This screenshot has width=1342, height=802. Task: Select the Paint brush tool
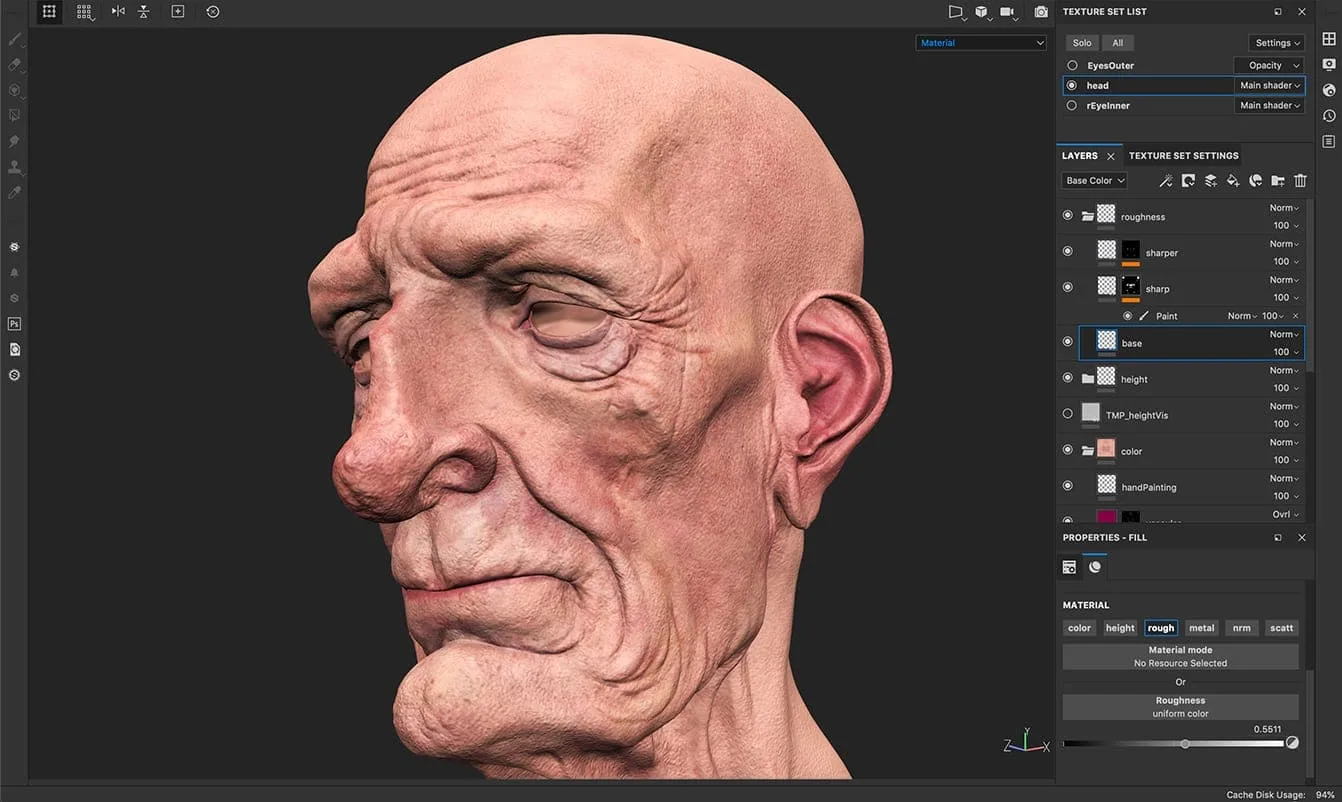pyautogui.click(x=14, y=39)
